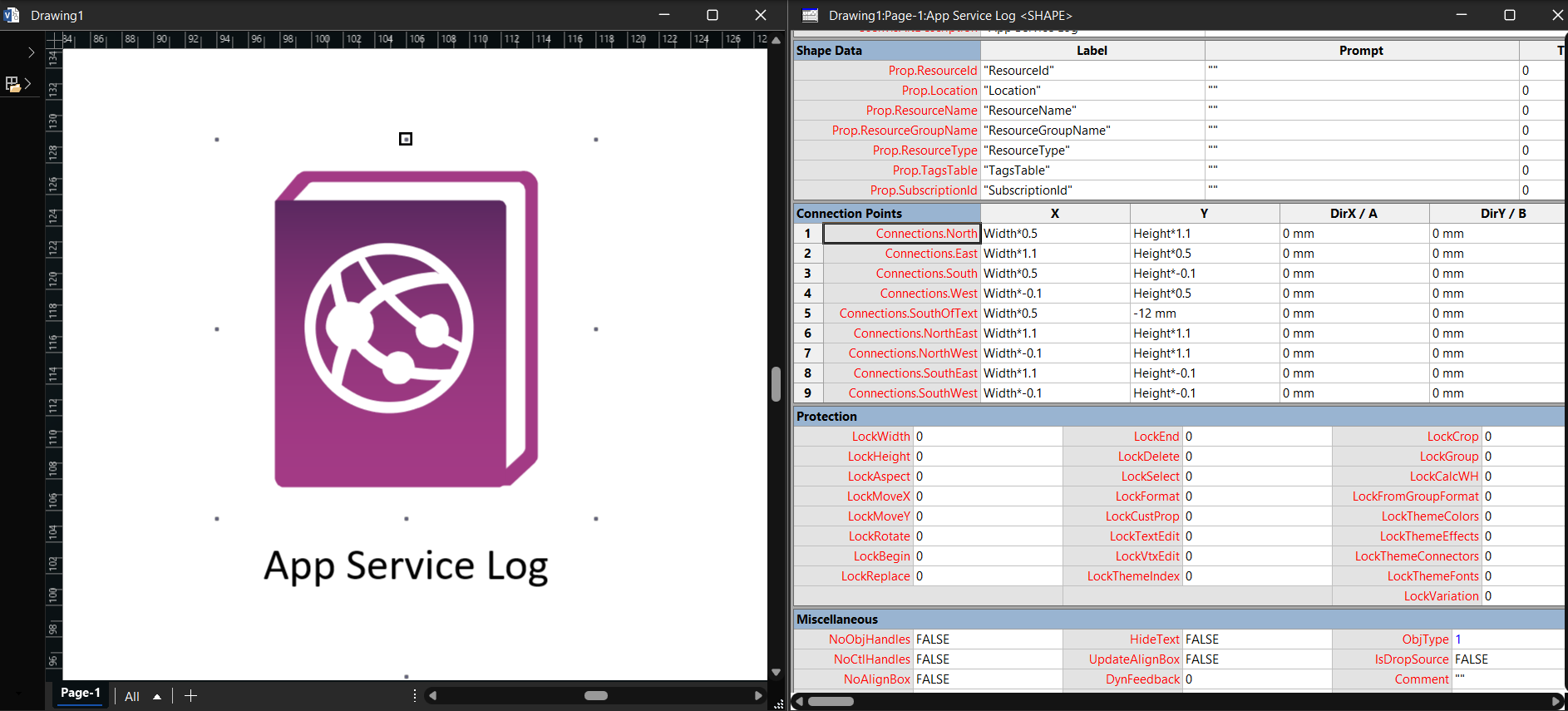Screen dimensions: 1568x711
Task: Click the horizontal scrollbar right arrow in Drawing1
Action: tap(757, 695)
